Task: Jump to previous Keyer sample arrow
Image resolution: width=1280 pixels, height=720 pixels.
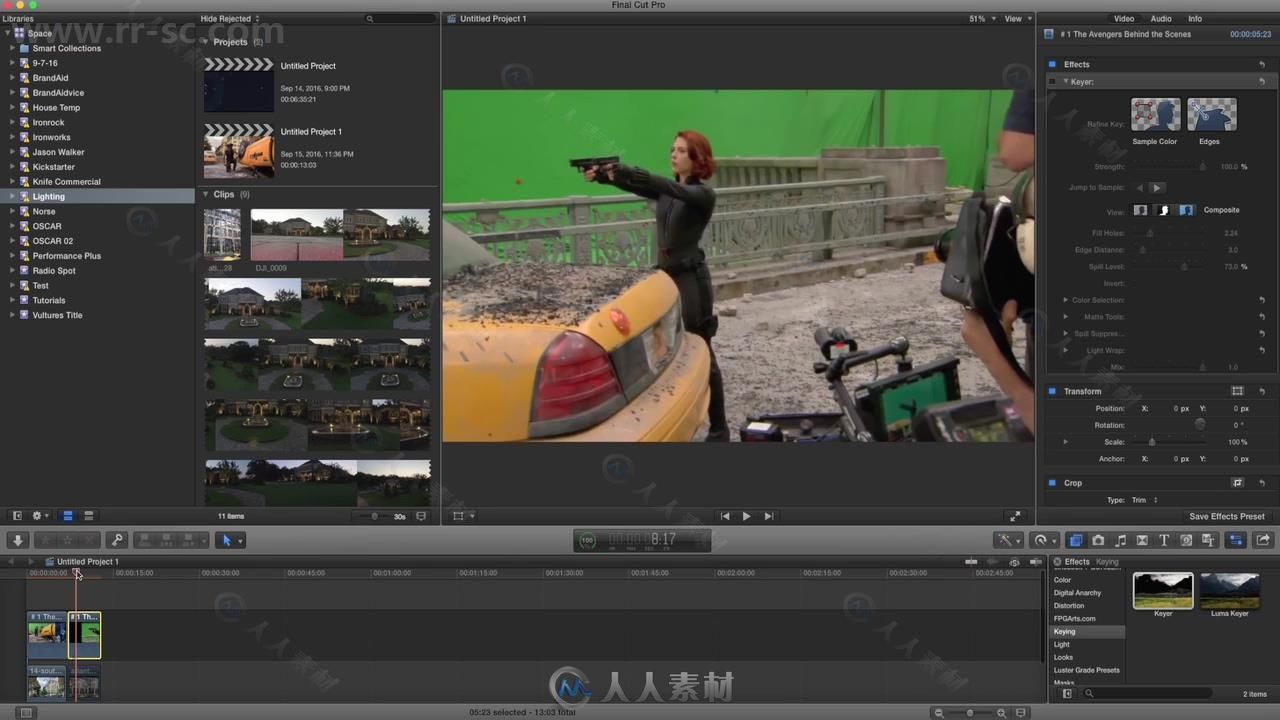Action: click(x=1140, y=188)
